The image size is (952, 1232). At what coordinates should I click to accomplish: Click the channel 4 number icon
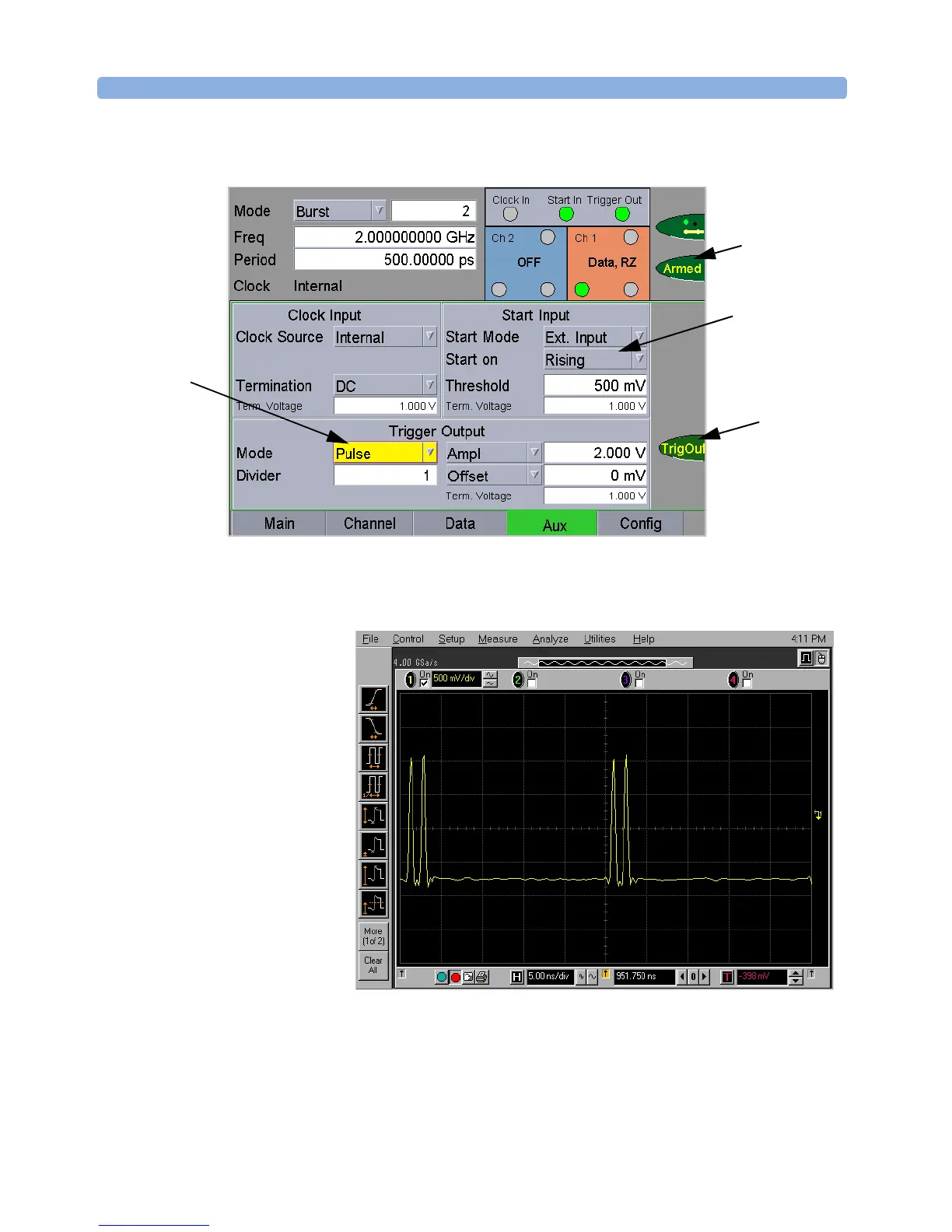[x=733, y=681]
